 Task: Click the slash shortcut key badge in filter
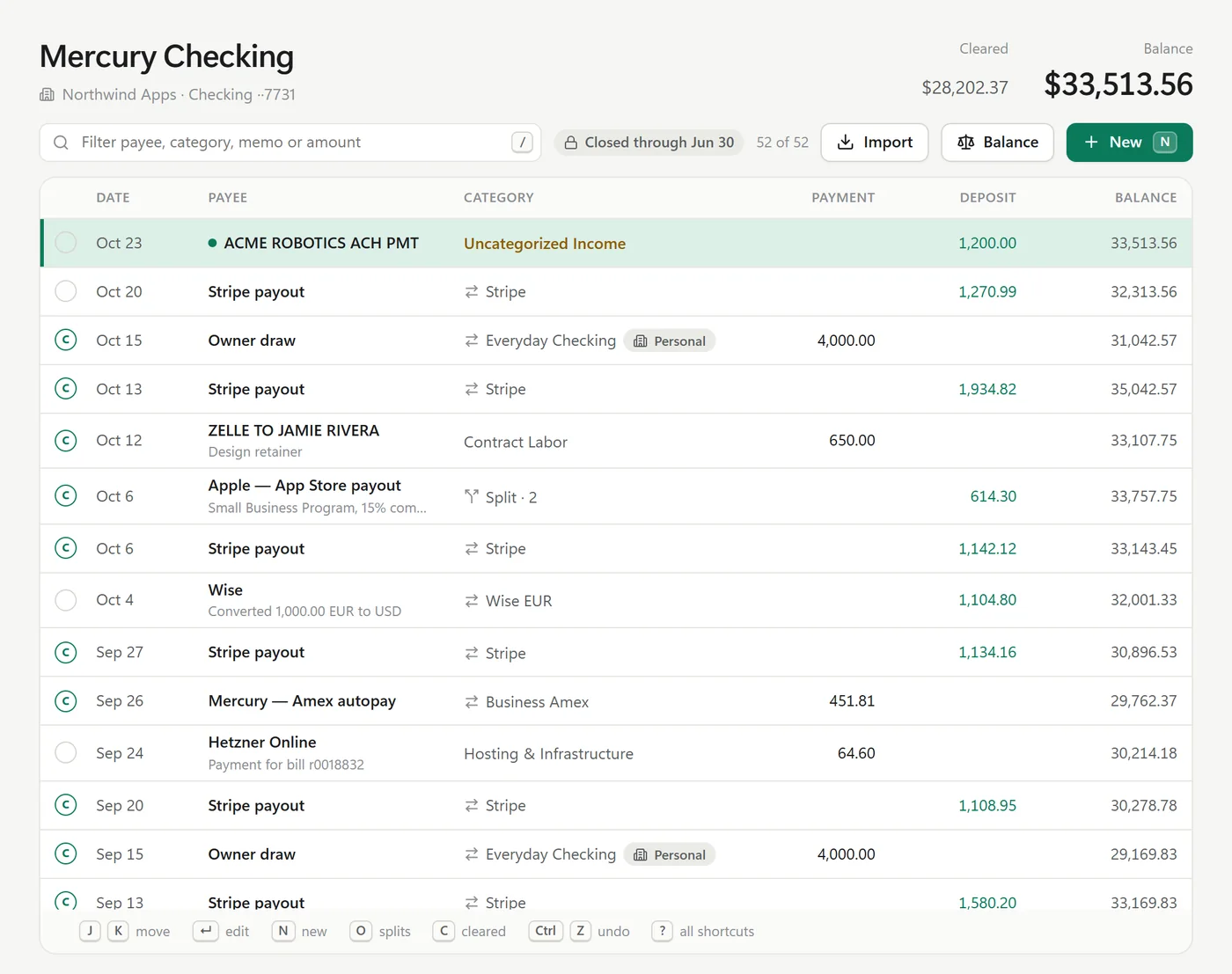522,143
